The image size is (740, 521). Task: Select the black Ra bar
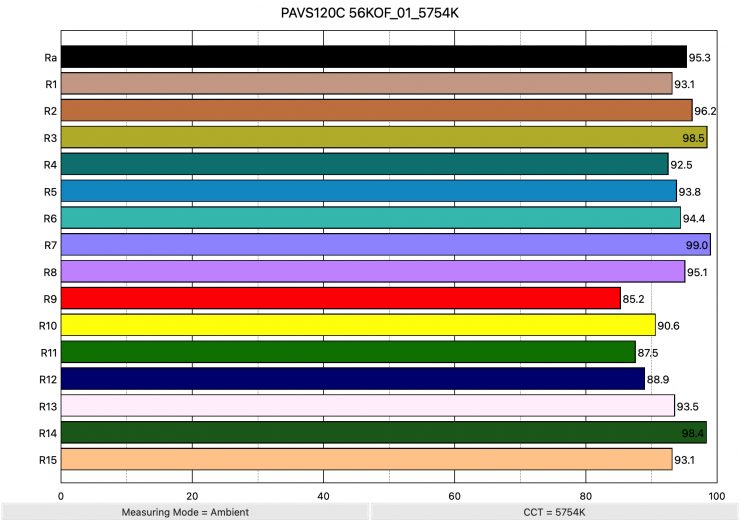(374, 56)
